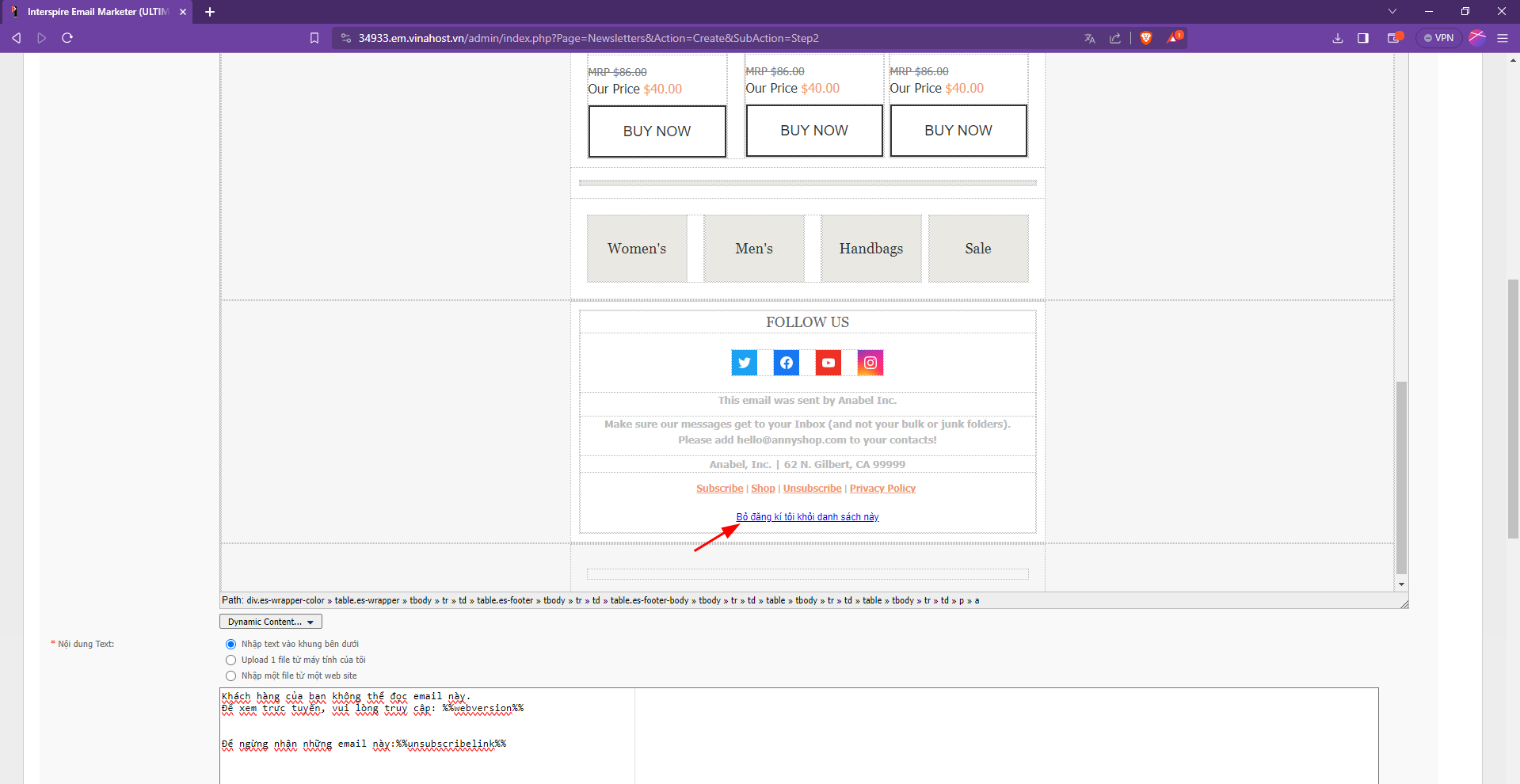Screen dimensions: 1520x784
Task: Click the Instagram social icon
Action: tap(870, 363)
